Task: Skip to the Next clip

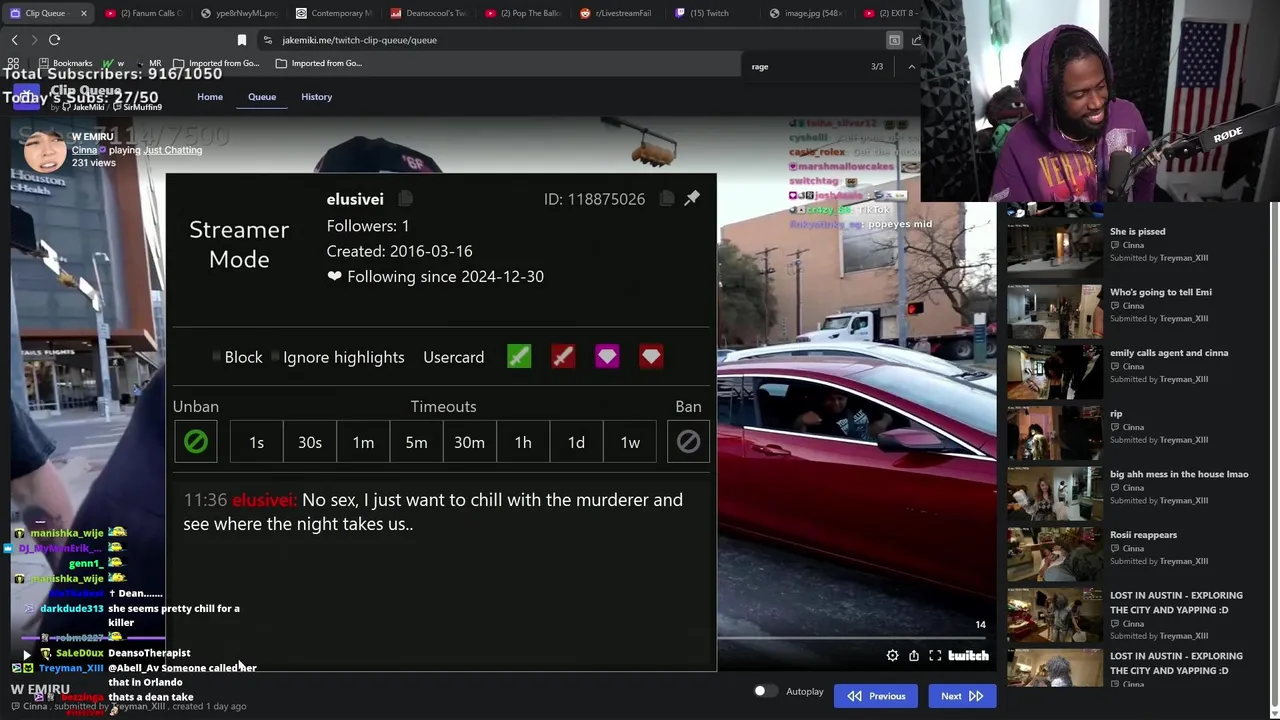Action: 961,696
